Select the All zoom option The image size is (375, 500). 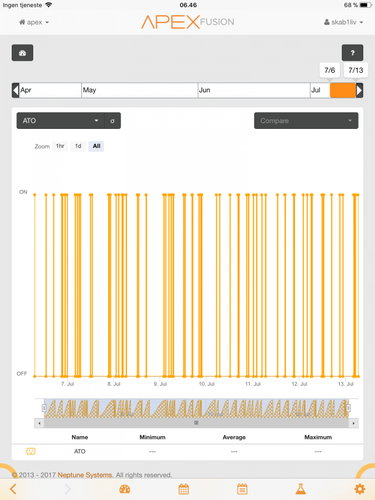point(96,146)
